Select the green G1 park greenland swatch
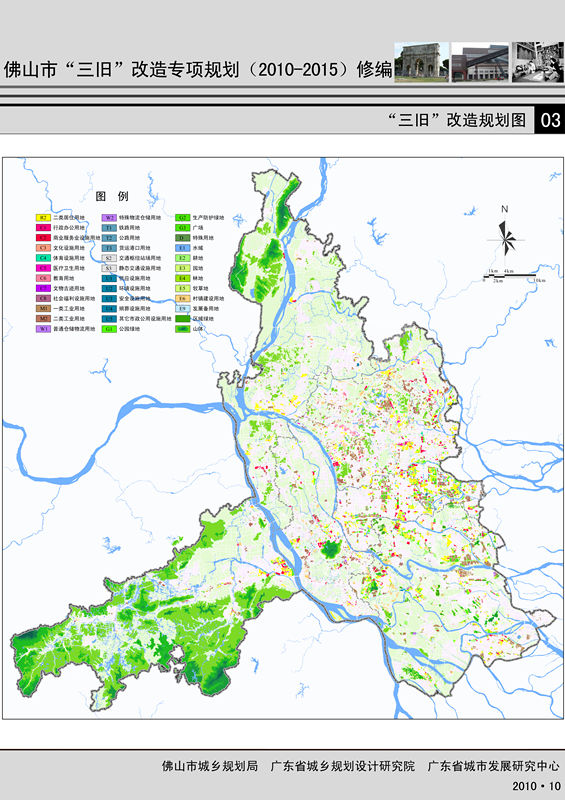The width and height of the screenshot is (565, 800). click(x=109, y=329)
